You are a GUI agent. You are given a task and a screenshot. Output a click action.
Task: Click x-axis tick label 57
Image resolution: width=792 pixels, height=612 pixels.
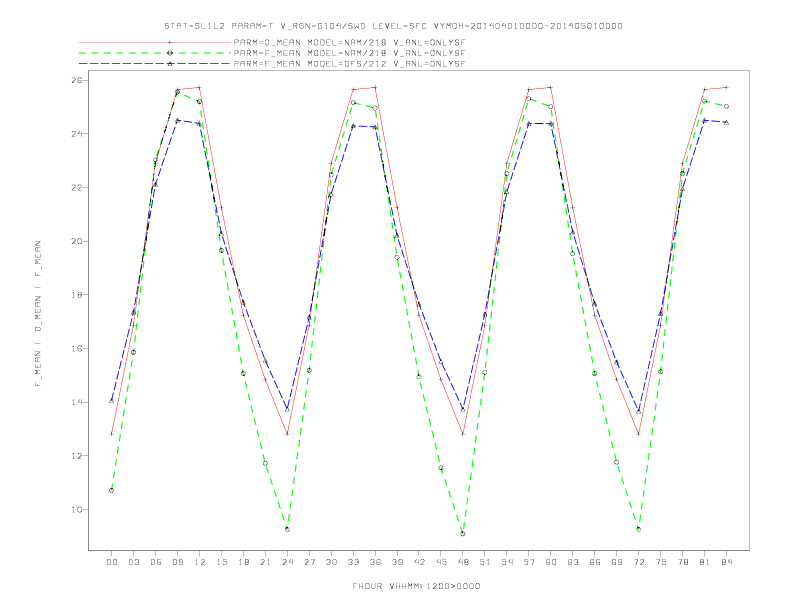point(529,562)
